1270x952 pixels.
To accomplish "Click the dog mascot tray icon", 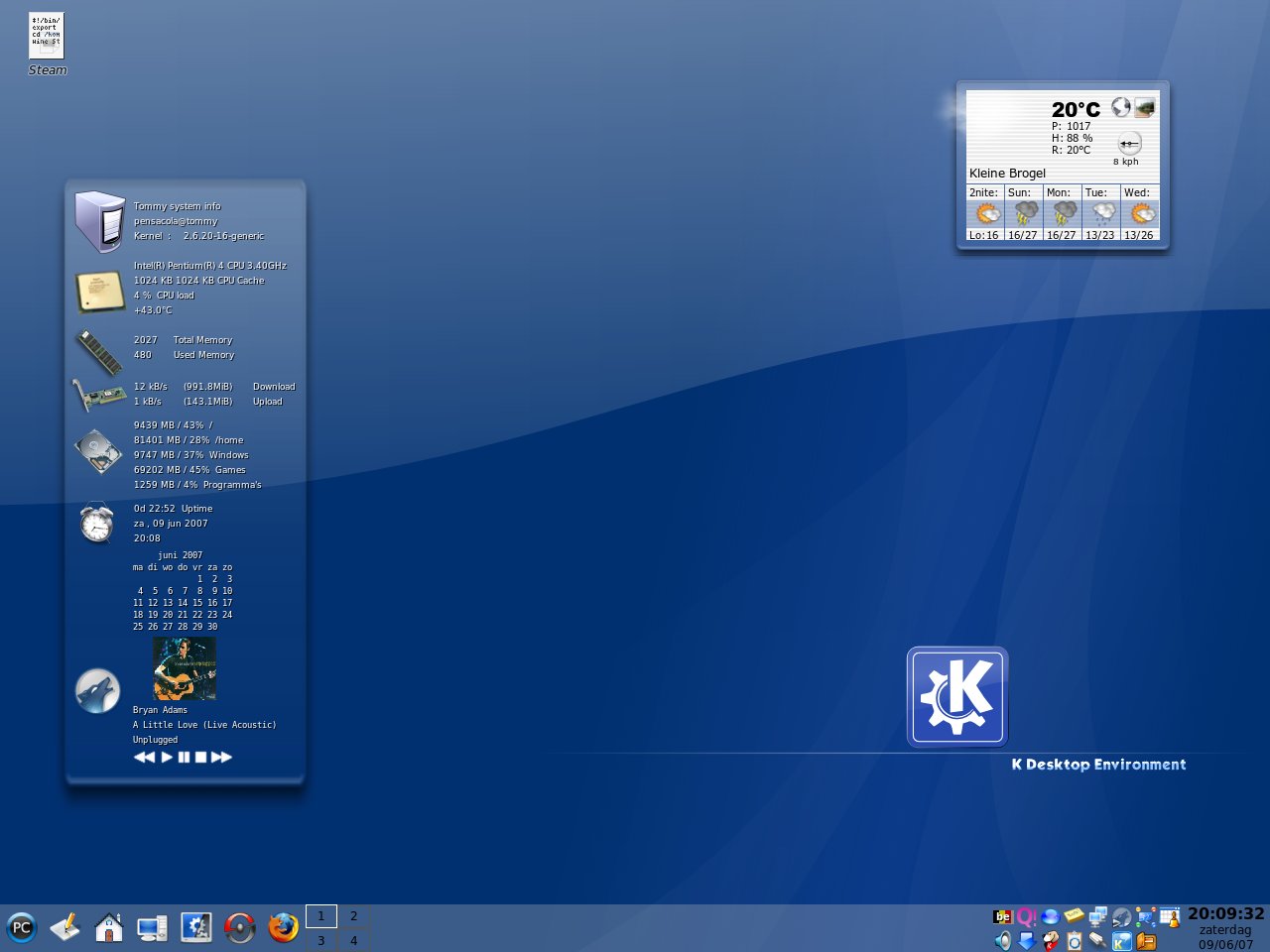I will point(1051,940).
